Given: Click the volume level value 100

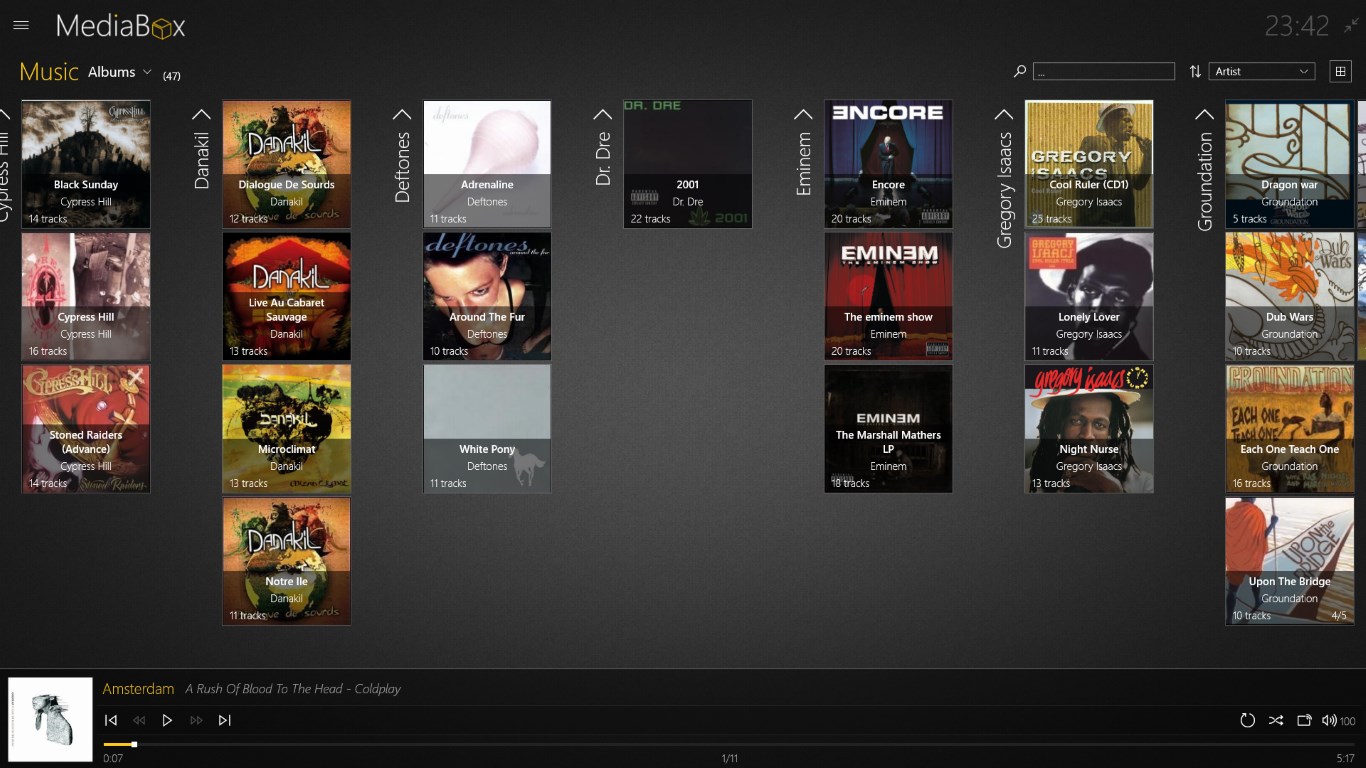Looking at the screenshot, I should pos(1347,721).
